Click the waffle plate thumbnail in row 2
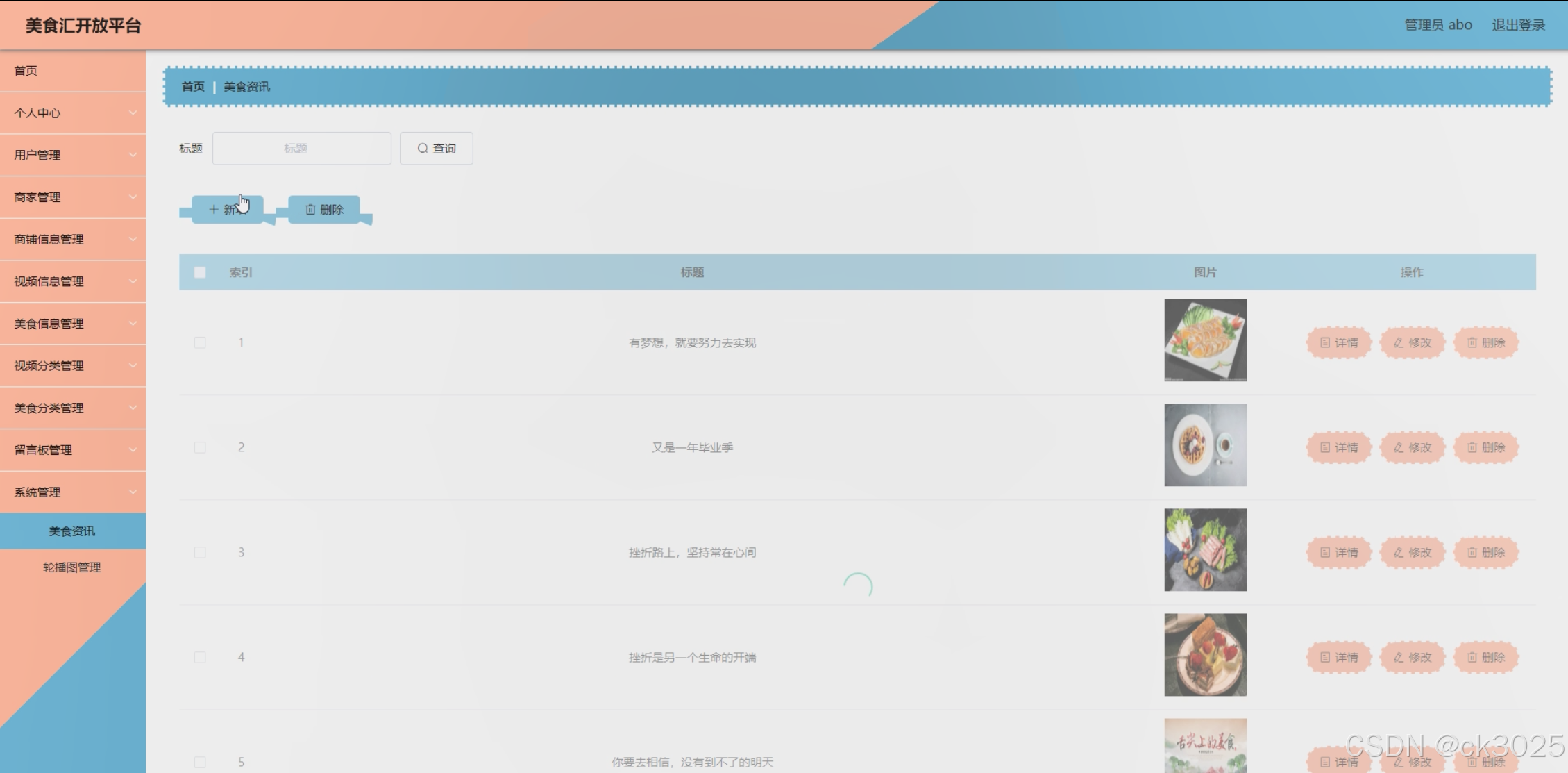Screen dimensions: 1568x773 [1205, 445]
